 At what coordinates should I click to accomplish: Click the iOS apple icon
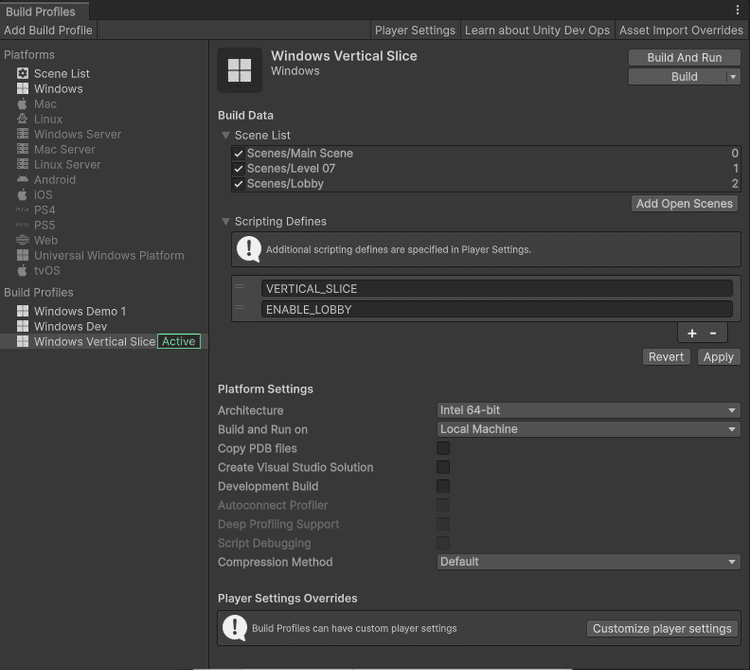pos(22,195)
